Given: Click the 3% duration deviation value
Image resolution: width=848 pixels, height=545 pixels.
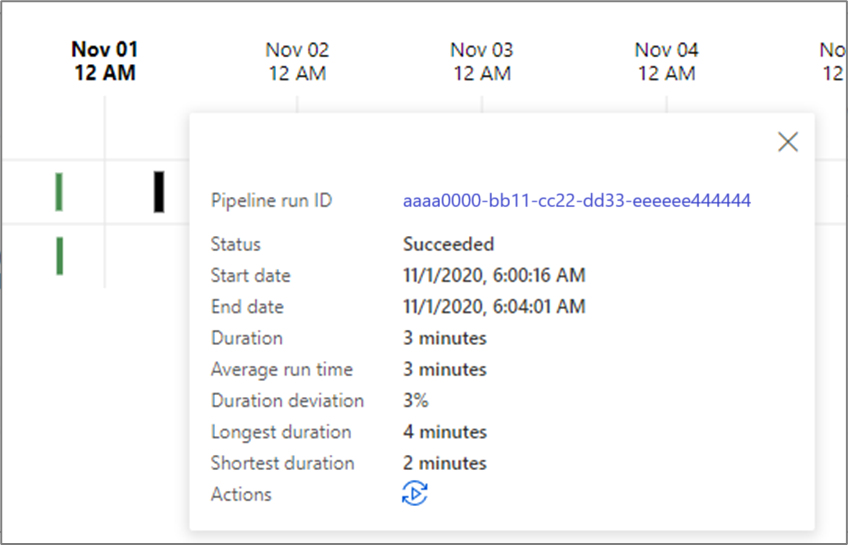Looking at the screenshot, I should tap(416, 401).
